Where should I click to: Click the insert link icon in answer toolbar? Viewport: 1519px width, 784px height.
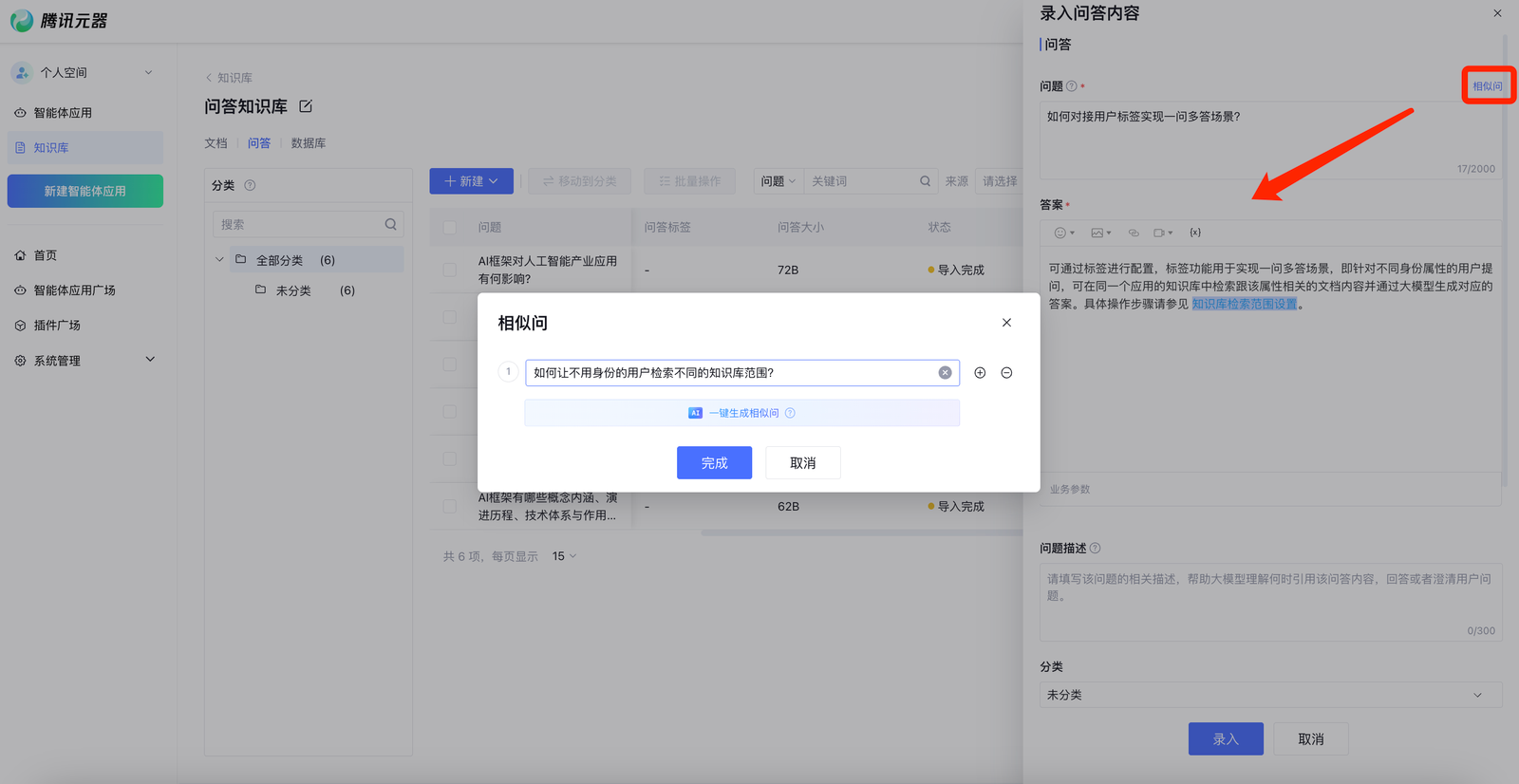click(1133, 233)
